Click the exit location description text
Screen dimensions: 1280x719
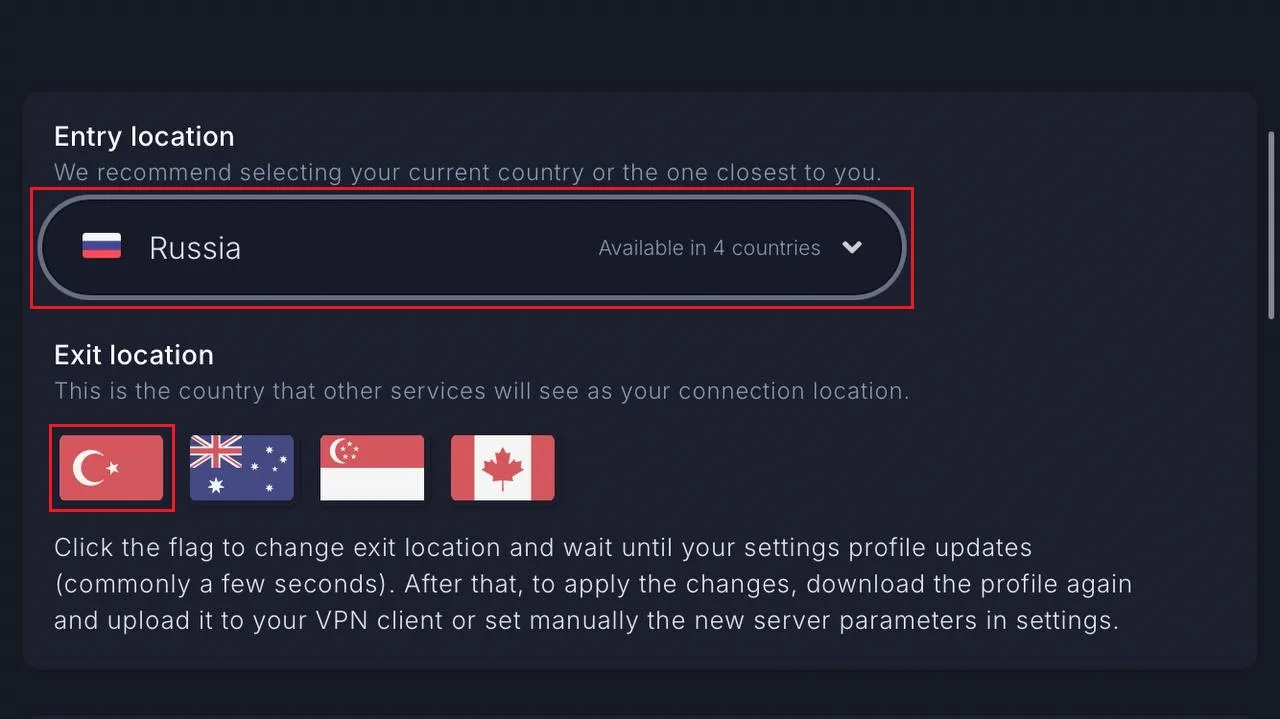coord(482,391)
